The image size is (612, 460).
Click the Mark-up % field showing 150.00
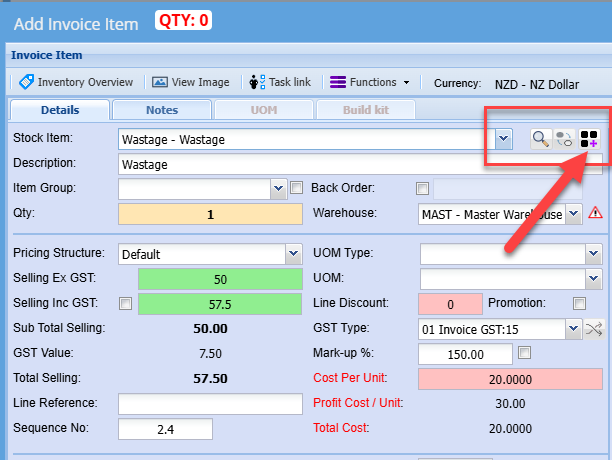465,354
